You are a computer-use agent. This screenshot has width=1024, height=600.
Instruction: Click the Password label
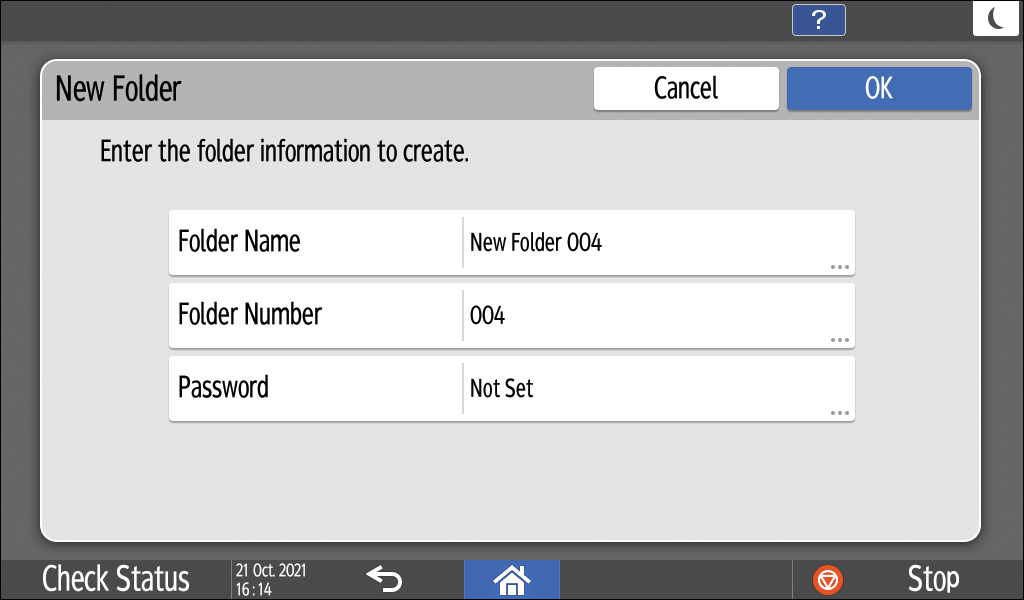point(223,387)
